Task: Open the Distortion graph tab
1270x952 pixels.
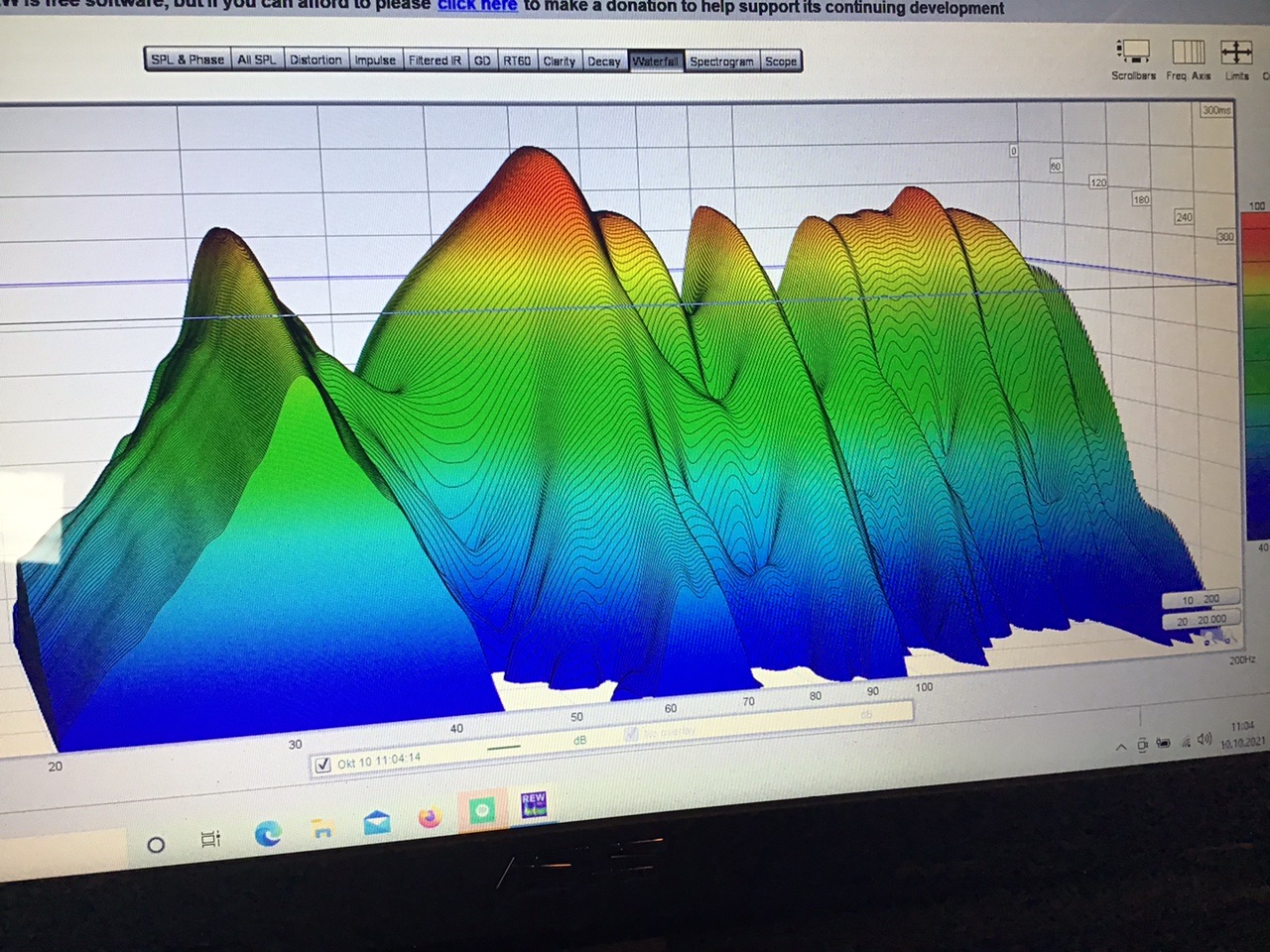Action: [x=316, y=59]
